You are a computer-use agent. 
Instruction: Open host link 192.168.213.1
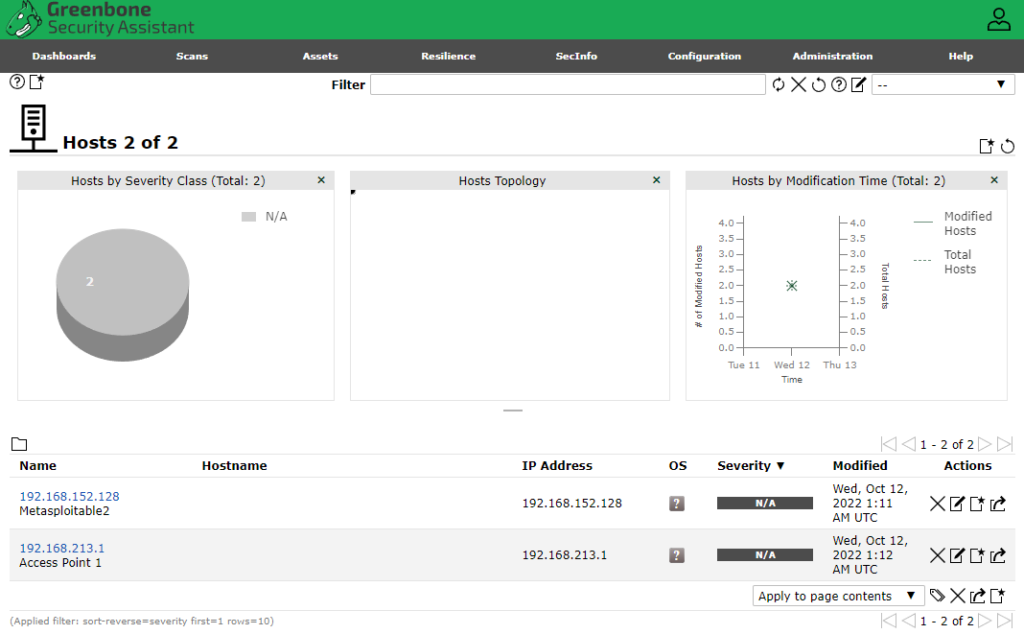tap(61, 548)
